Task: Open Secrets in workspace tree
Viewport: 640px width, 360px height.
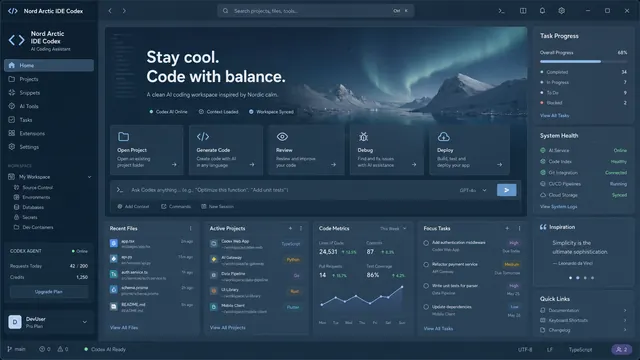Action: click(26, 217)
